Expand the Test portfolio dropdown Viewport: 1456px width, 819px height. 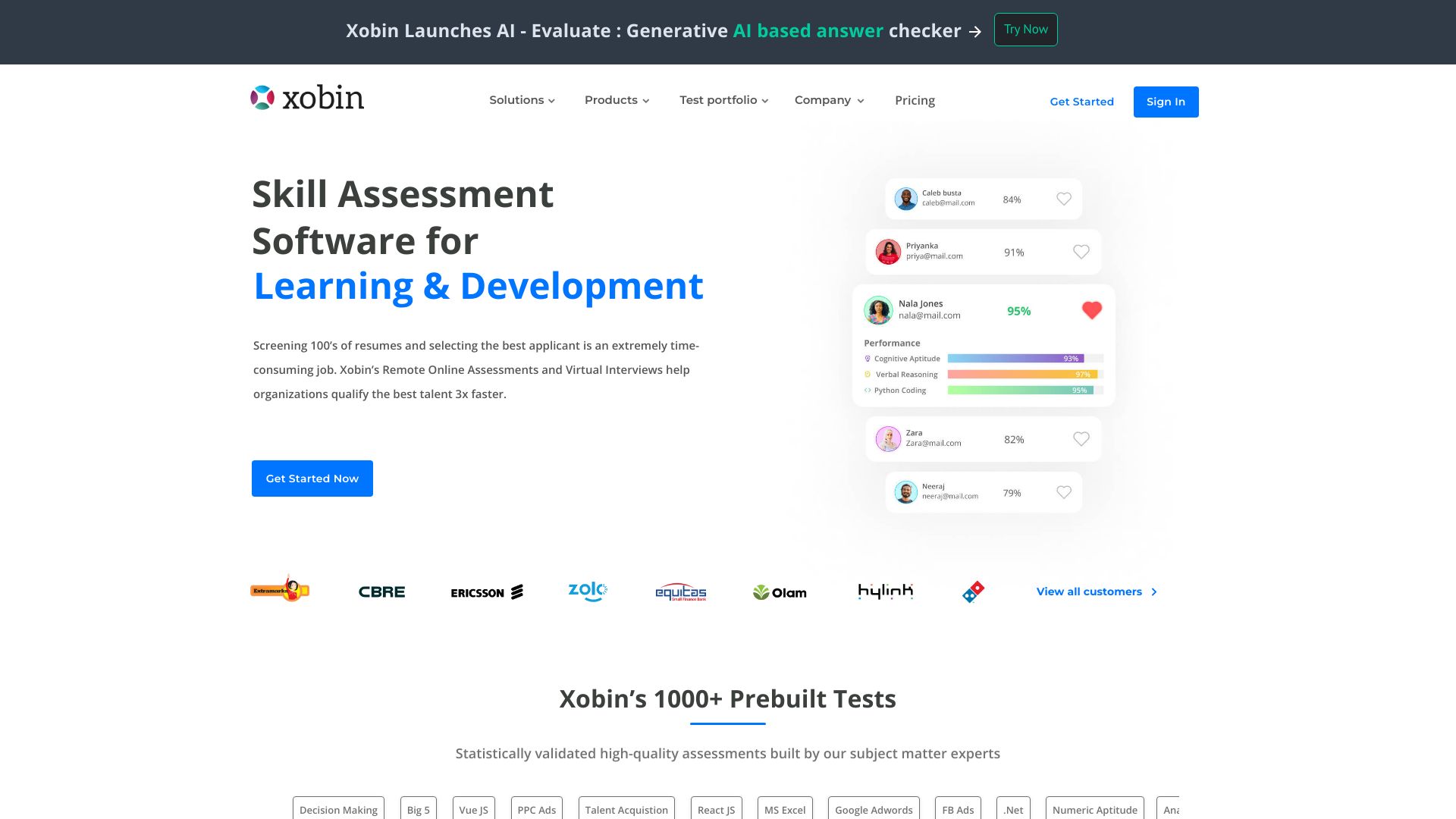(723, 99)
